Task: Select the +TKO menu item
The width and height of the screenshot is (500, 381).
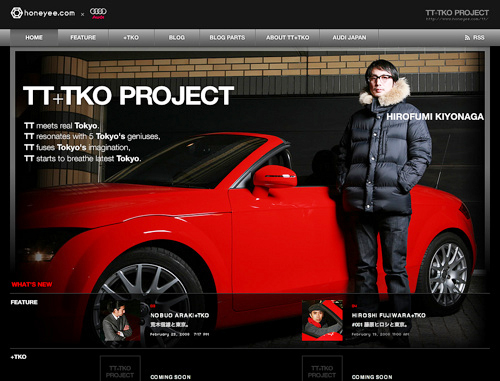Action: click(131, 38)
